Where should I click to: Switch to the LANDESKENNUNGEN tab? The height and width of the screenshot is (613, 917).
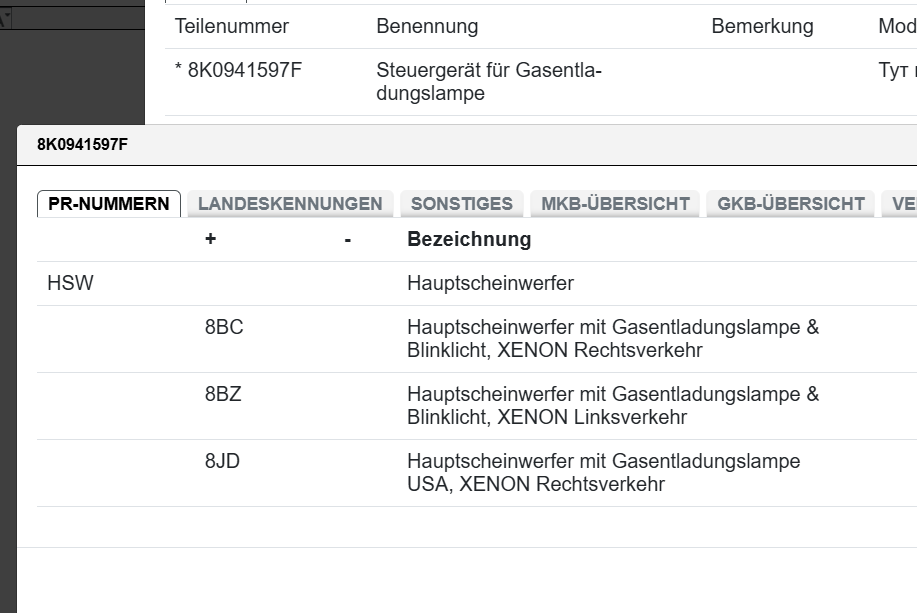tap(290, 204)
